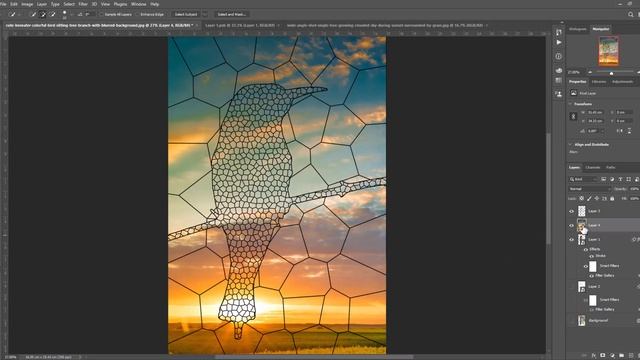Toggle link width and height in Transform
This screenshot has height=360, width=640.
[x=573, y=117]
